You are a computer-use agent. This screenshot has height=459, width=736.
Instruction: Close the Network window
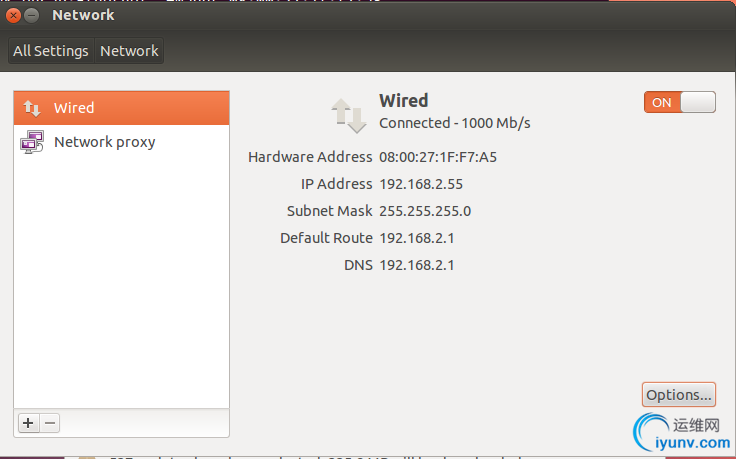point(13,15)
